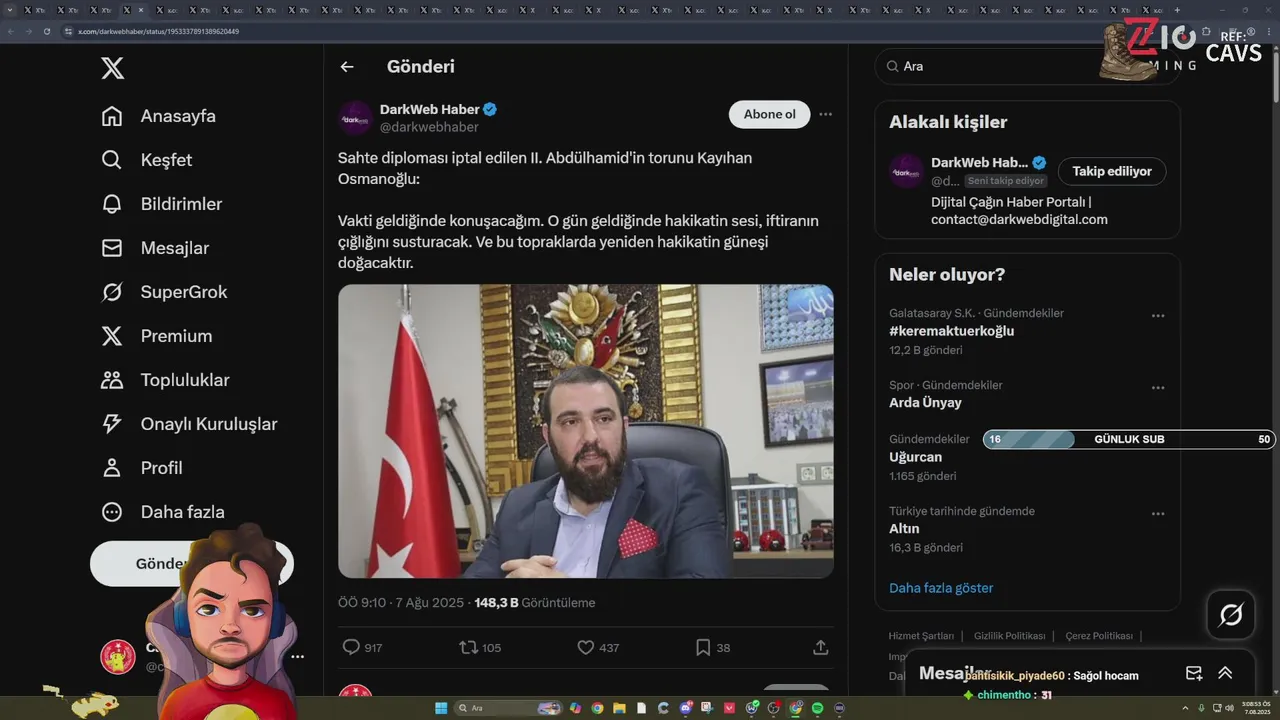Open Spotify from the taskbar

(x=817, y=708)
